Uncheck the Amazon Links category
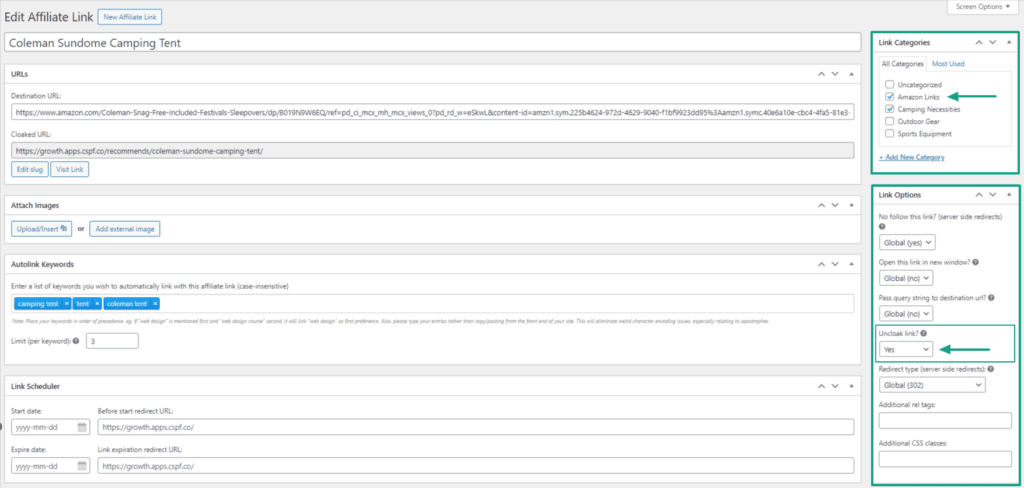Image resolution: width=1024 pixels, height=488 pixels. (889, 97)
